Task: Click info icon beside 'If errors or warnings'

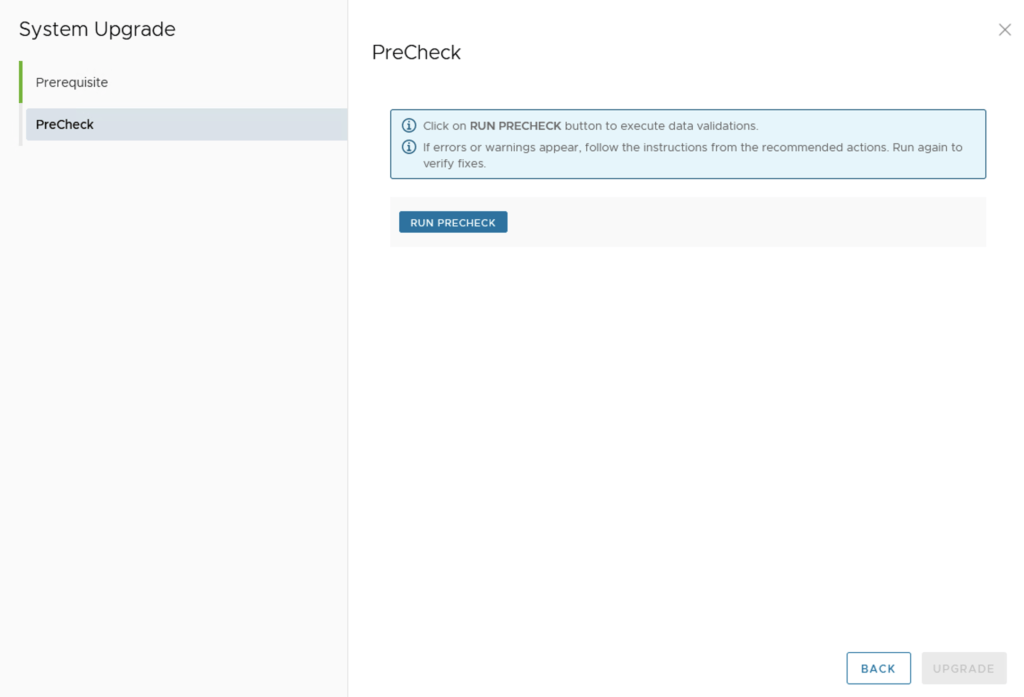Action: (409, 147)
